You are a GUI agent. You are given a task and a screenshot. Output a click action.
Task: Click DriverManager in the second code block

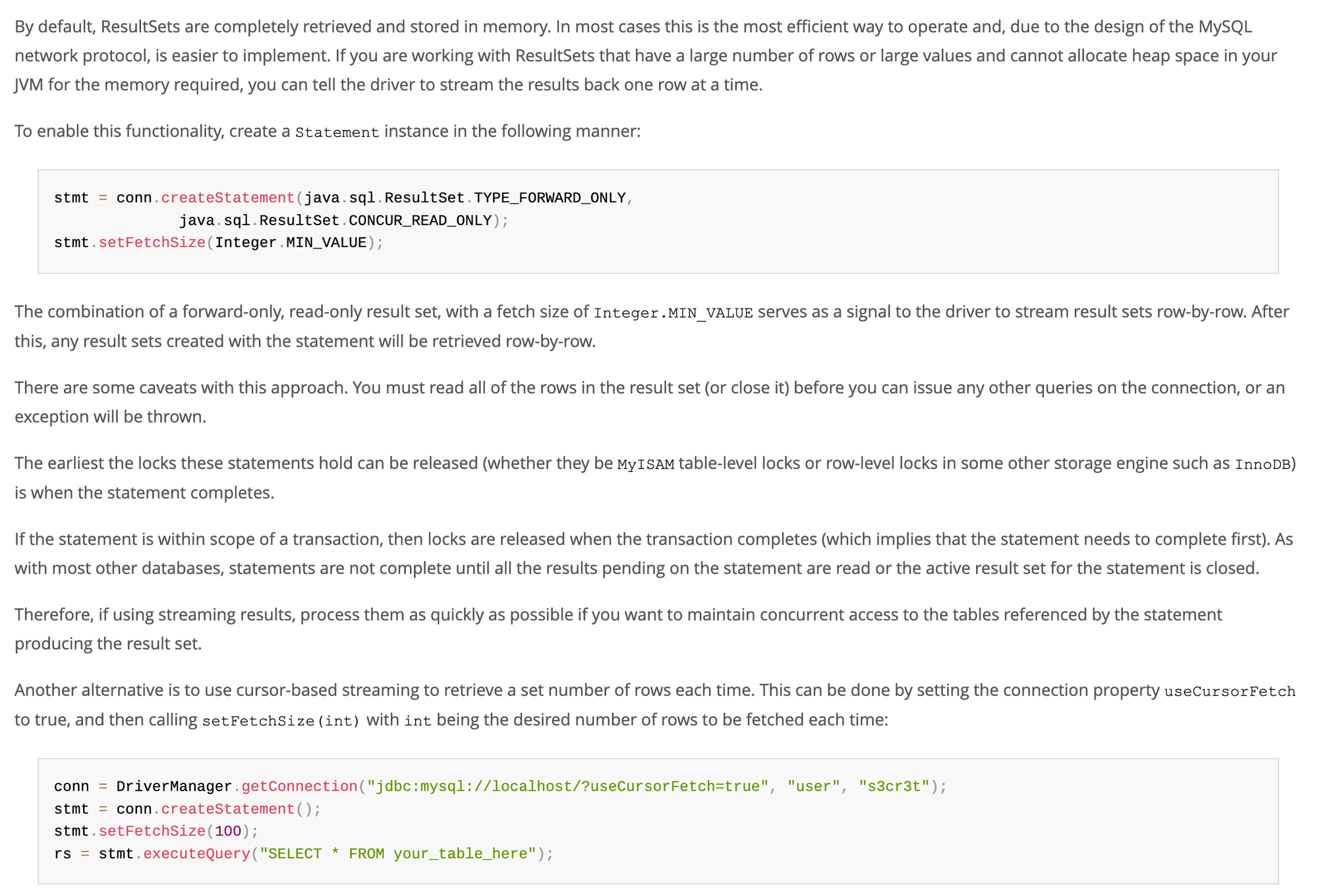tap(174, 786)
